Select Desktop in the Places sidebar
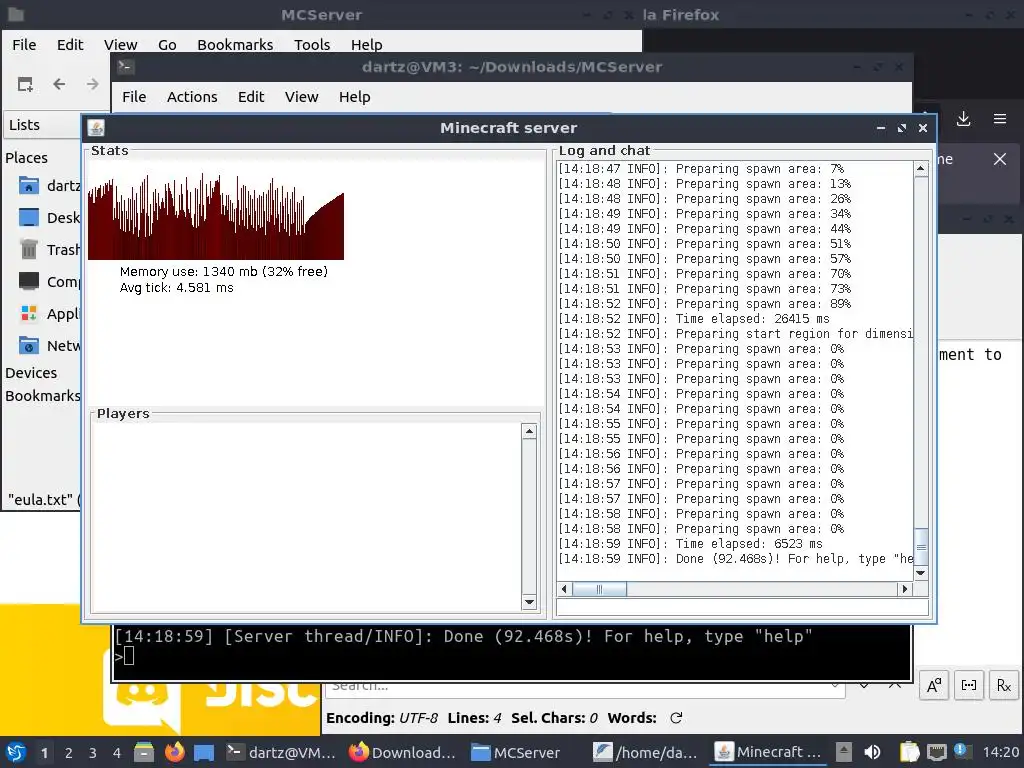This screenshot has height=768, width=1024. (x=50, y=217)
